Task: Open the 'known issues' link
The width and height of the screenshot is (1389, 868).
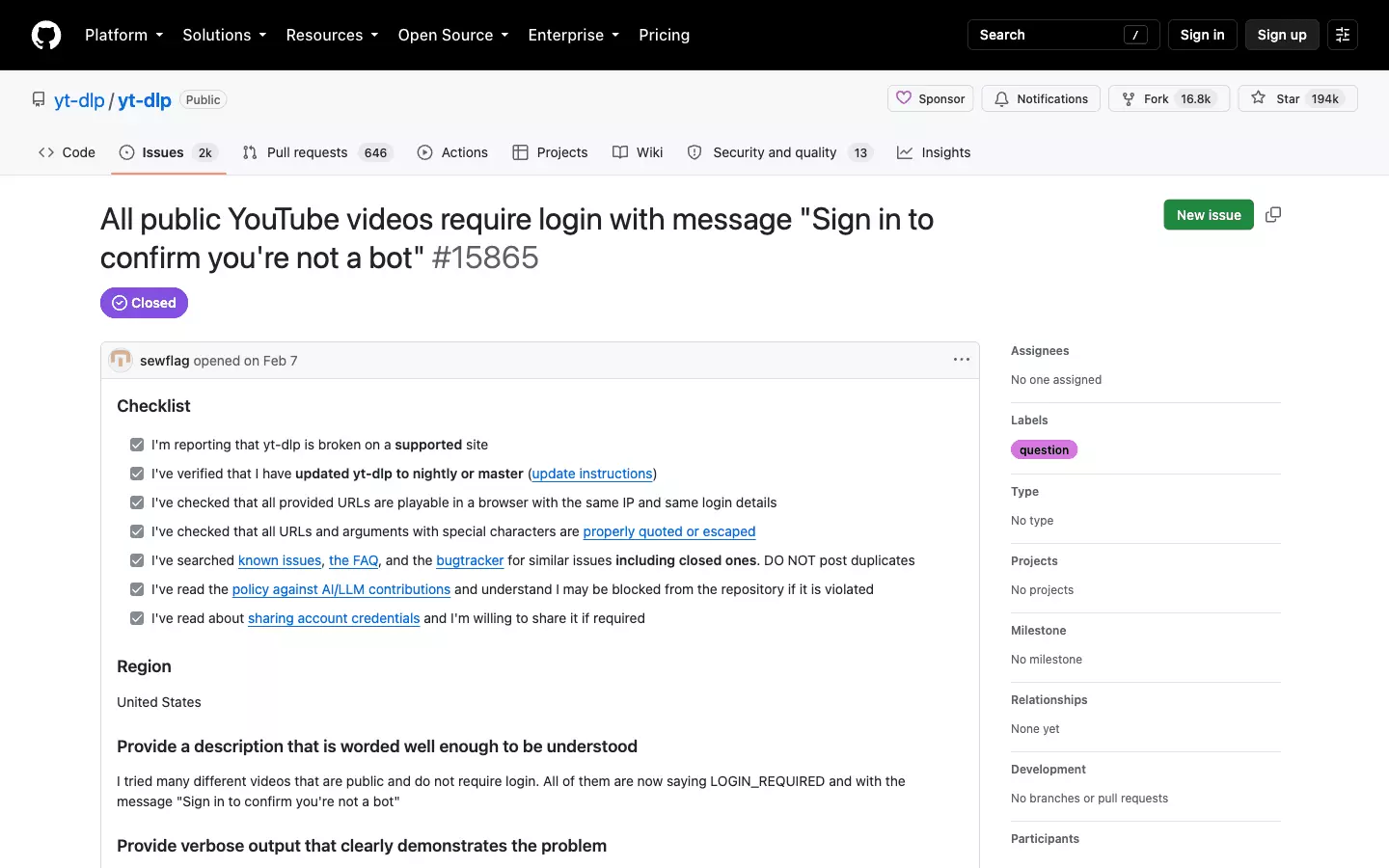Action: [x=280, y=560]
